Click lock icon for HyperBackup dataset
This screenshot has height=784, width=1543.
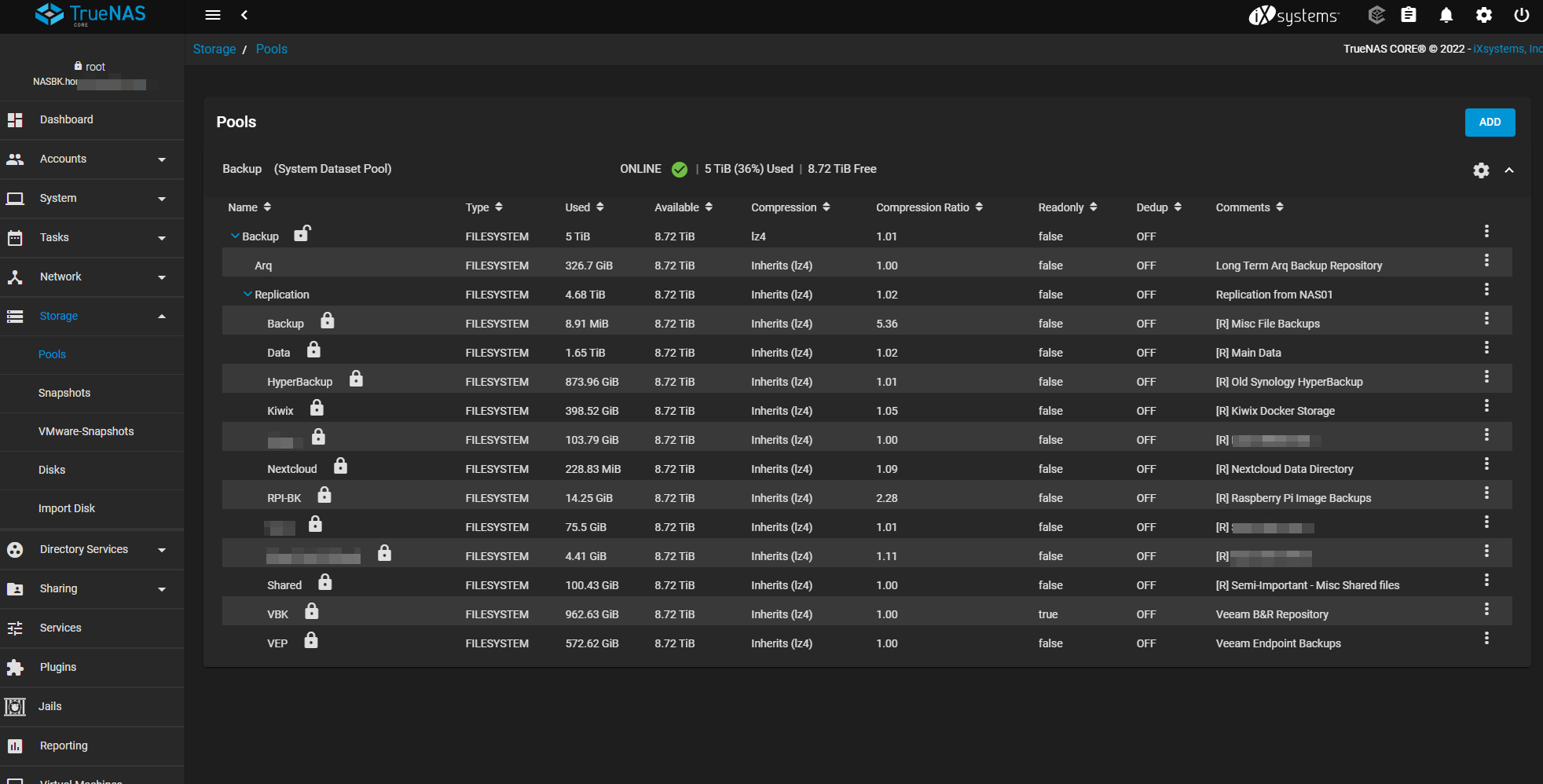pos(356,379)
